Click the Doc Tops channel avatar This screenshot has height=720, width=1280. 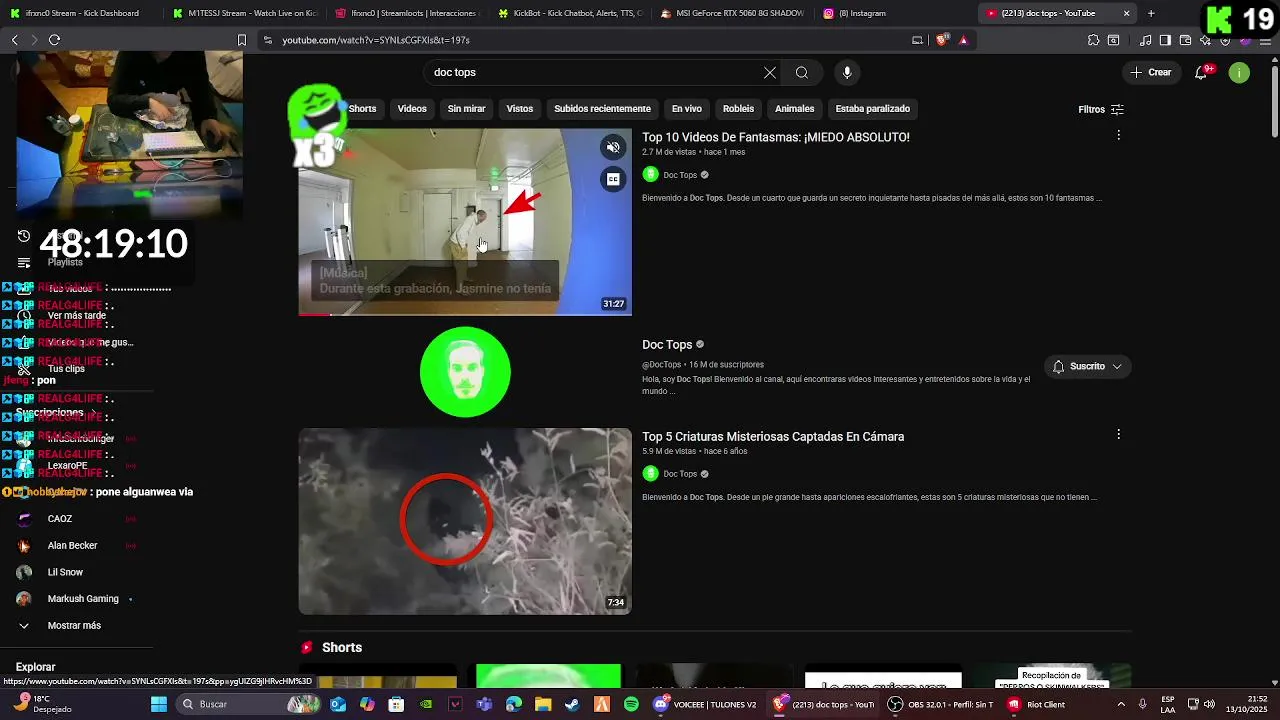click(x=465, y=372)
